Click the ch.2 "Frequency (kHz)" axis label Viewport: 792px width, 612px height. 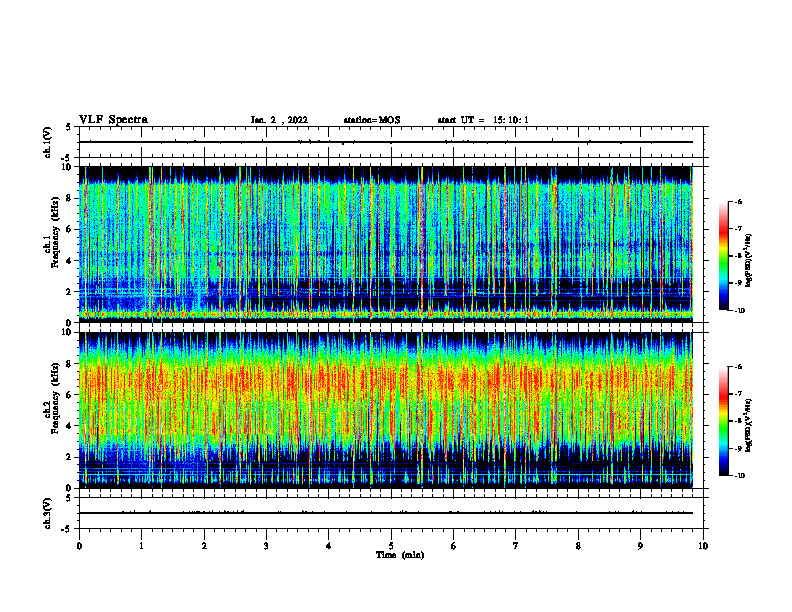55,398
